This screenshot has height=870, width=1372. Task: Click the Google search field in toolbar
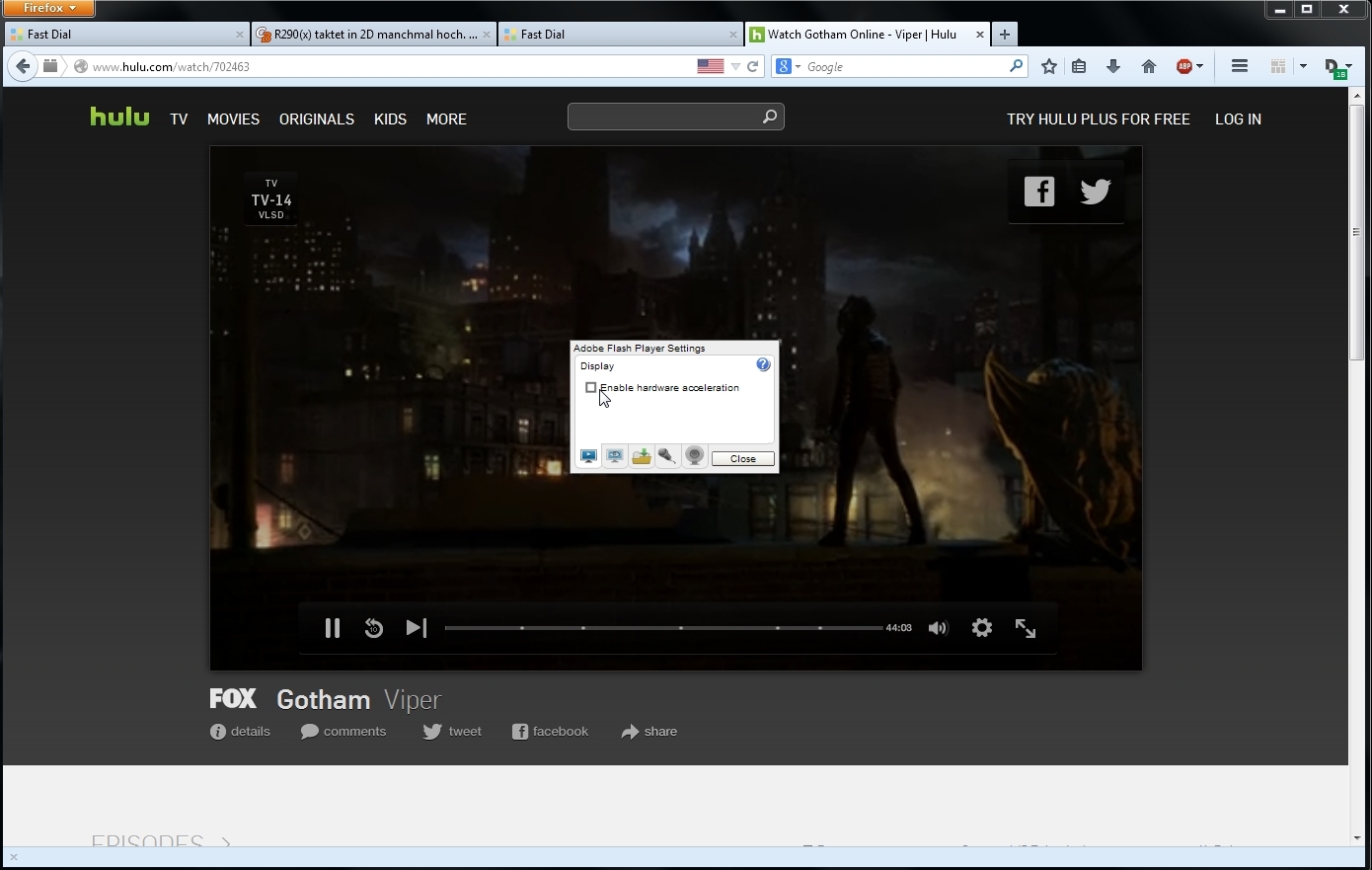pyautogui.click(x=904, y=67)
